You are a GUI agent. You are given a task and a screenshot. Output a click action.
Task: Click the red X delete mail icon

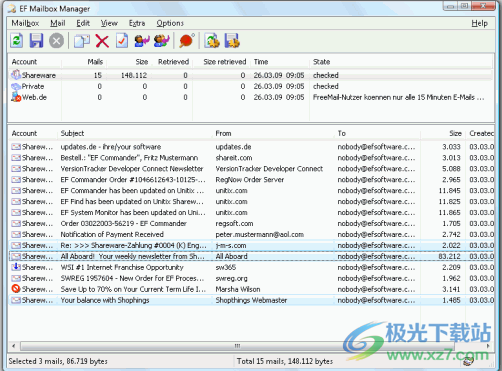(102, 41)
